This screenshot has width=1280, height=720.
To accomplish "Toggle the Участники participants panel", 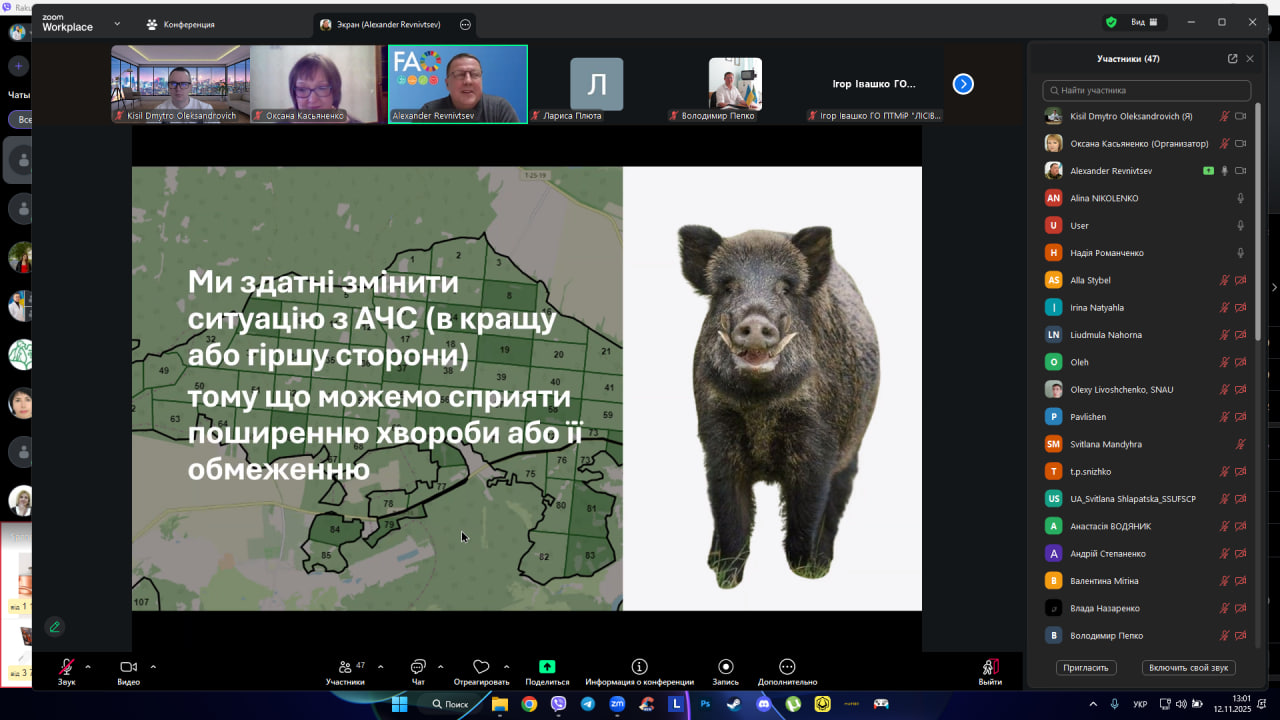I will (345, 668).
